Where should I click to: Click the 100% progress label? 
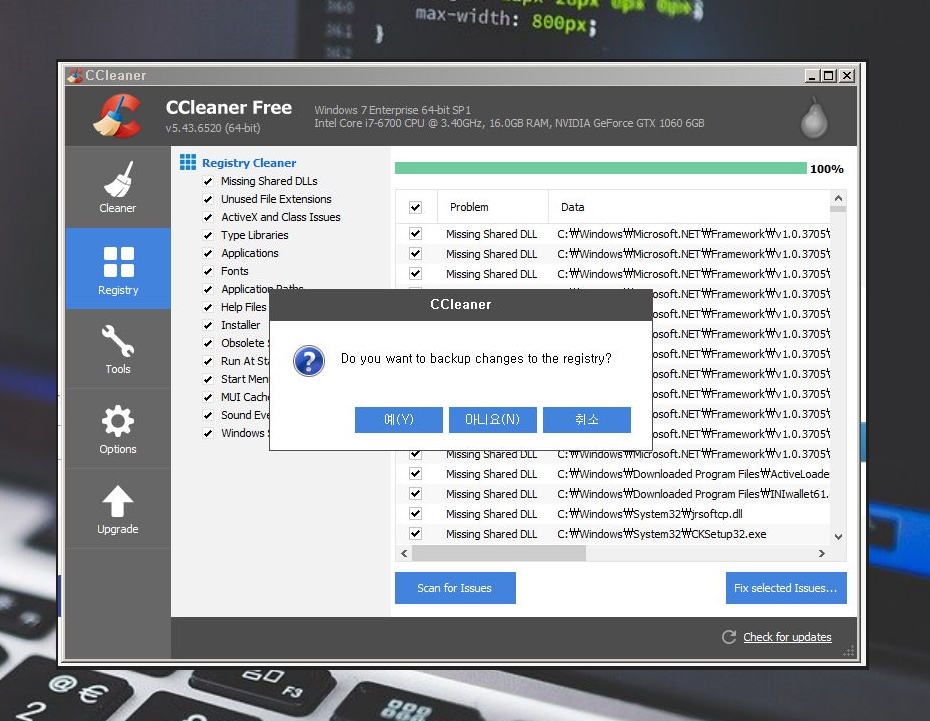click(827, 169)
